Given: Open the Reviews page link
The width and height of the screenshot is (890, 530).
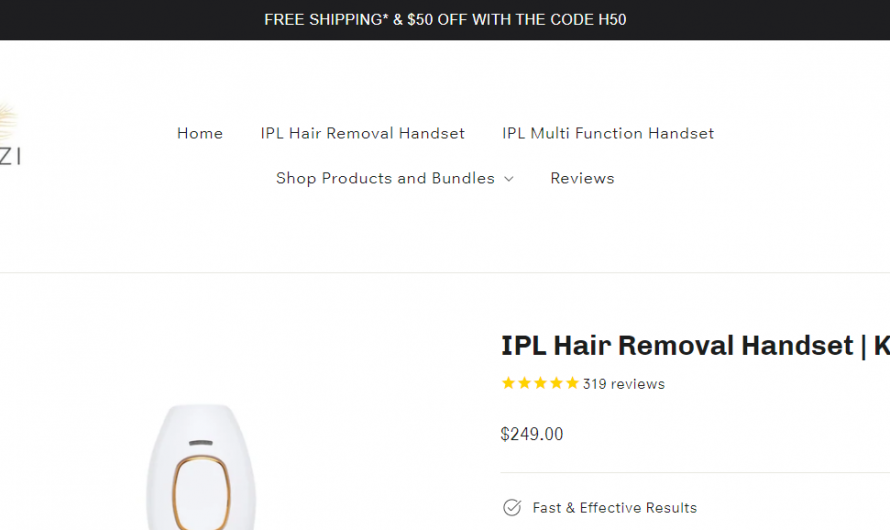Looking at the screenshot, I should pos(582,178).
